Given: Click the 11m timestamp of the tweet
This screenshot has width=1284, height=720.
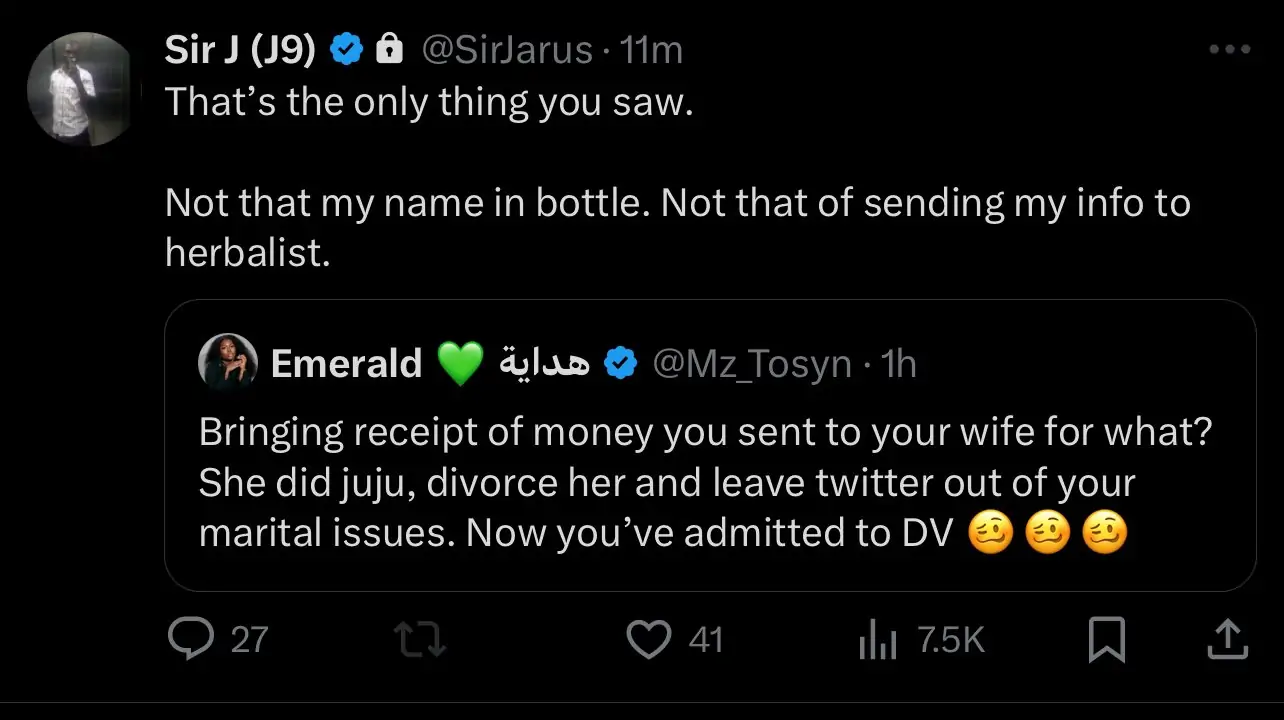Looking at the screenshot, I should [x=652, y=50].
